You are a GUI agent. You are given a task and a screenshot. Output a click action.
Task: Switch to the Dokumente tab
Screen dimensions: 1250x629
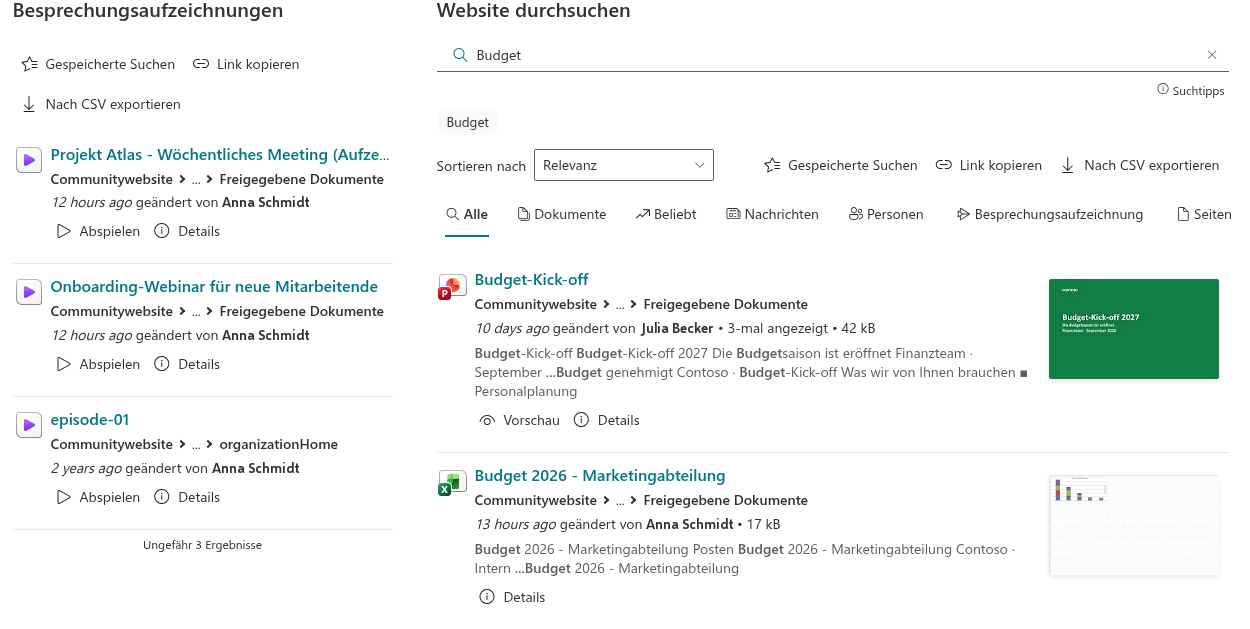[562, 214]
